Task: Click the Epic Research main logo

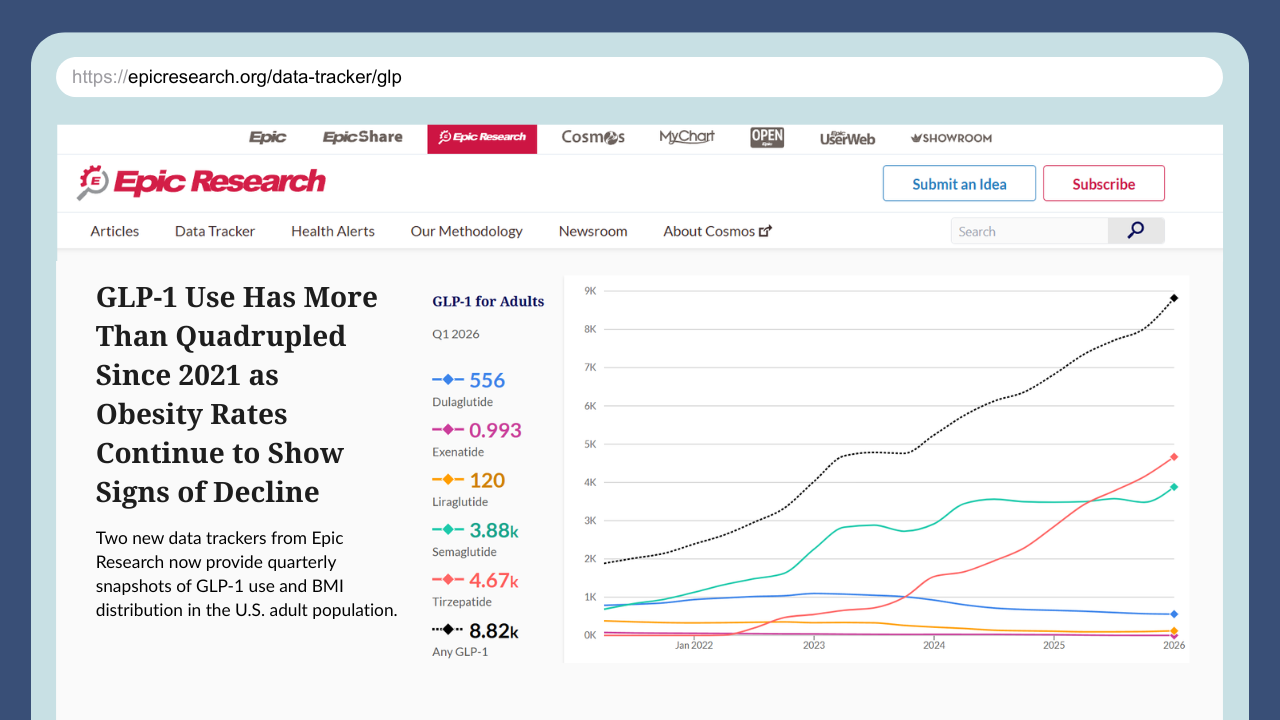Action: [x=201, y=182]
